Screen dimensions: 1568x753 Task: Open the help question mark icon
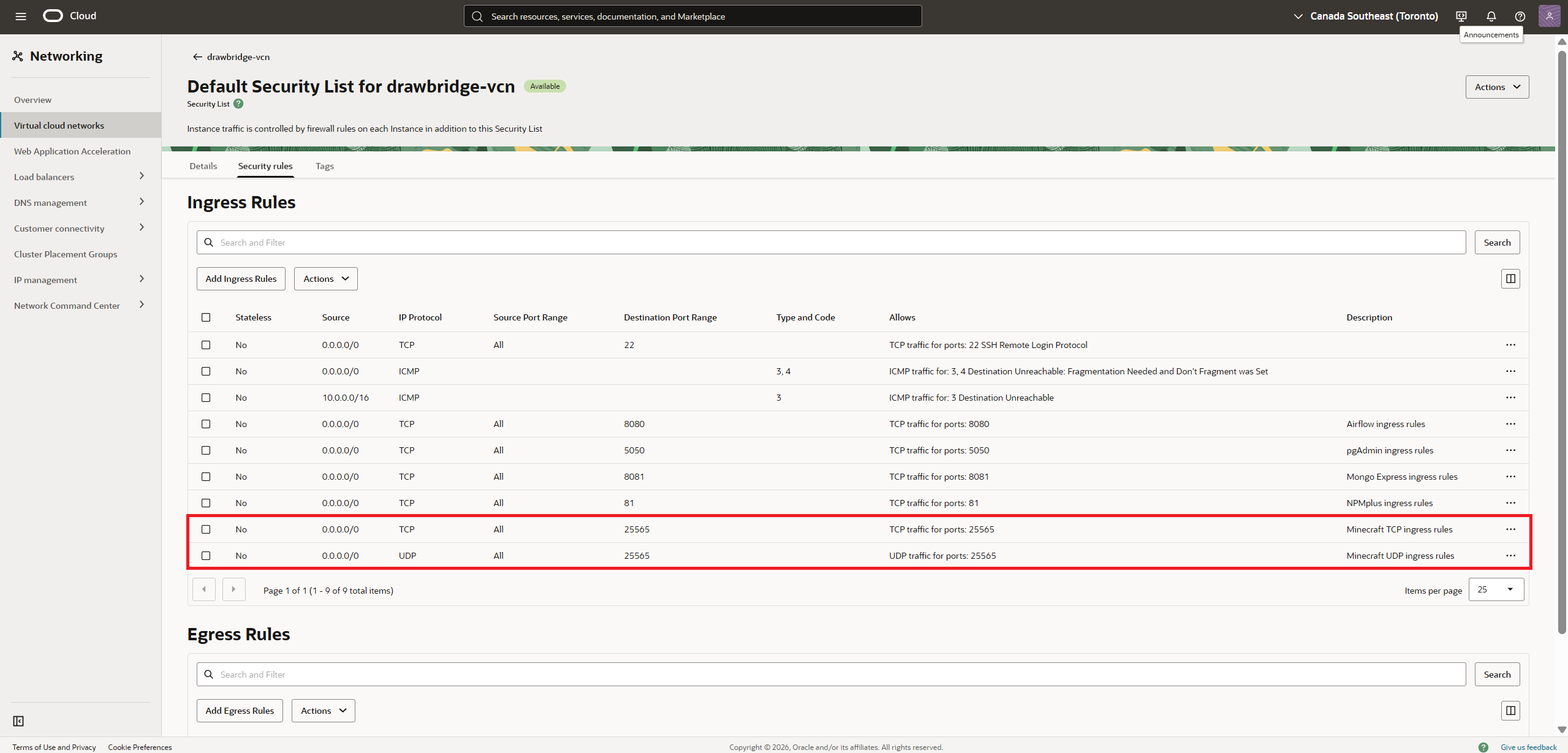click(x=1520, y=17)
